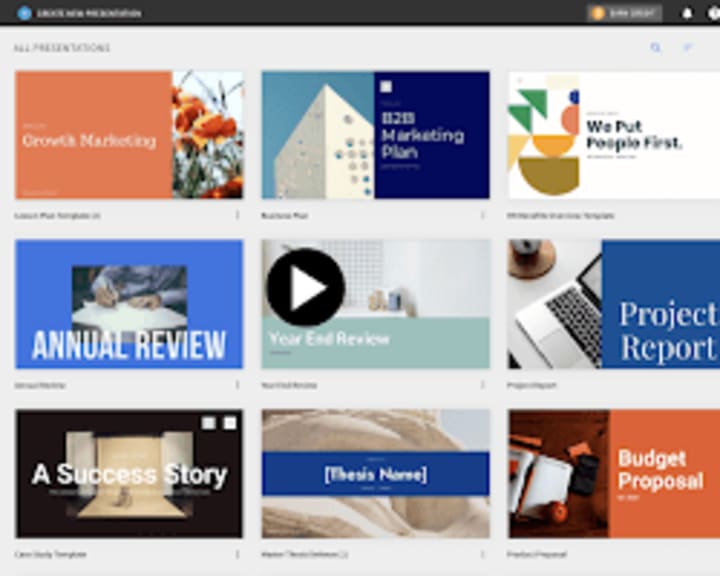Screen dimensions: 720x576
Task: Open the Budget Proposal thumbnail
Action: pyautogui.click(x=614, y=474)
